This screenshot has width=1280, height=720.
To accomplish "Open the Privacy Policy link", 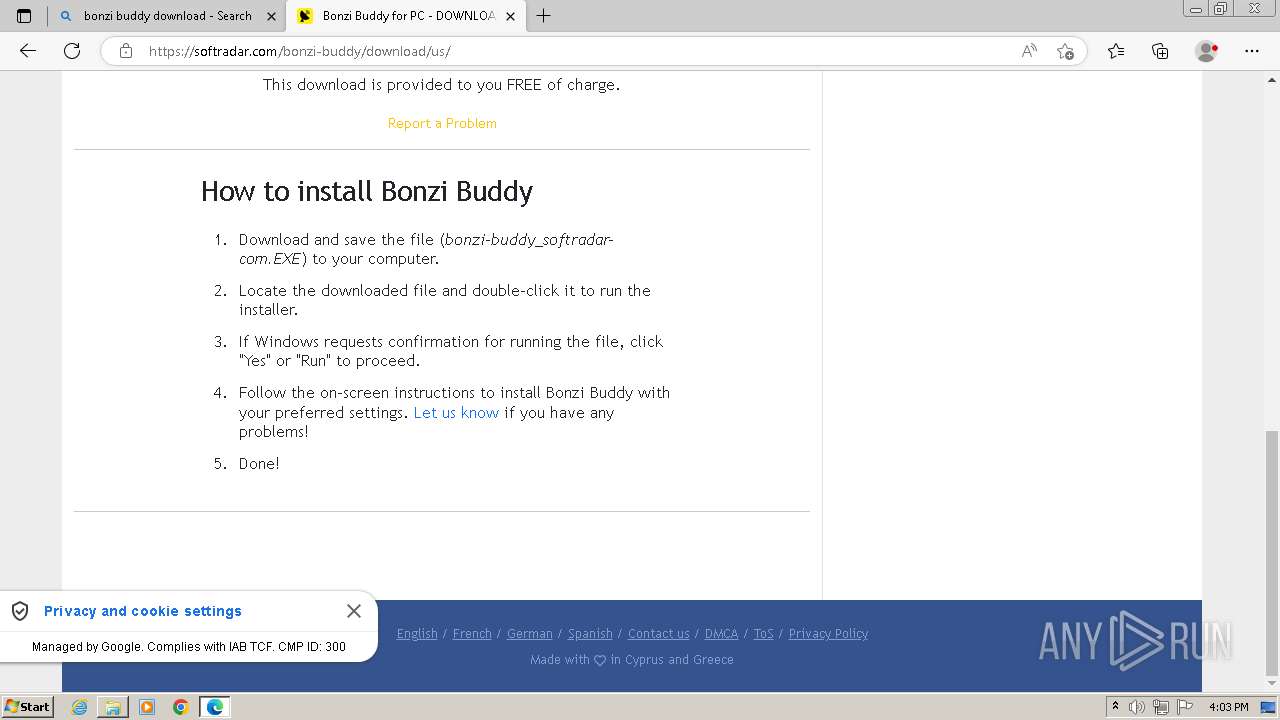I will [x=828, y=633].
